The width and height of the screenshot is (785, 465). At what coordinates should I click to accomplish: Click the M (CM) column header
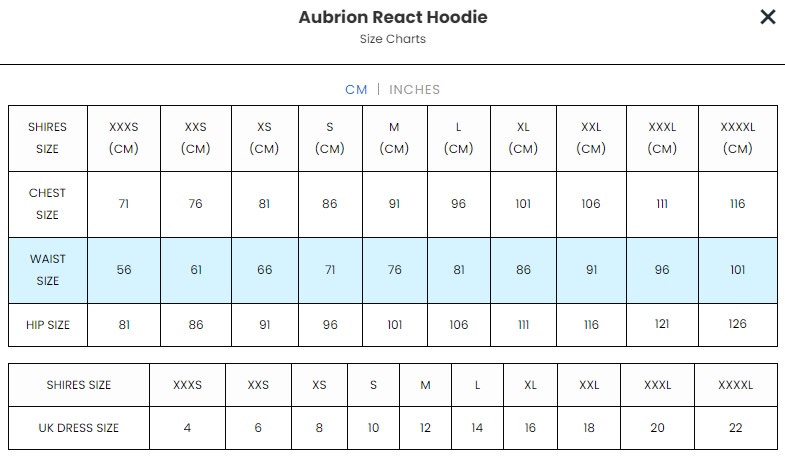coord(394,138)
